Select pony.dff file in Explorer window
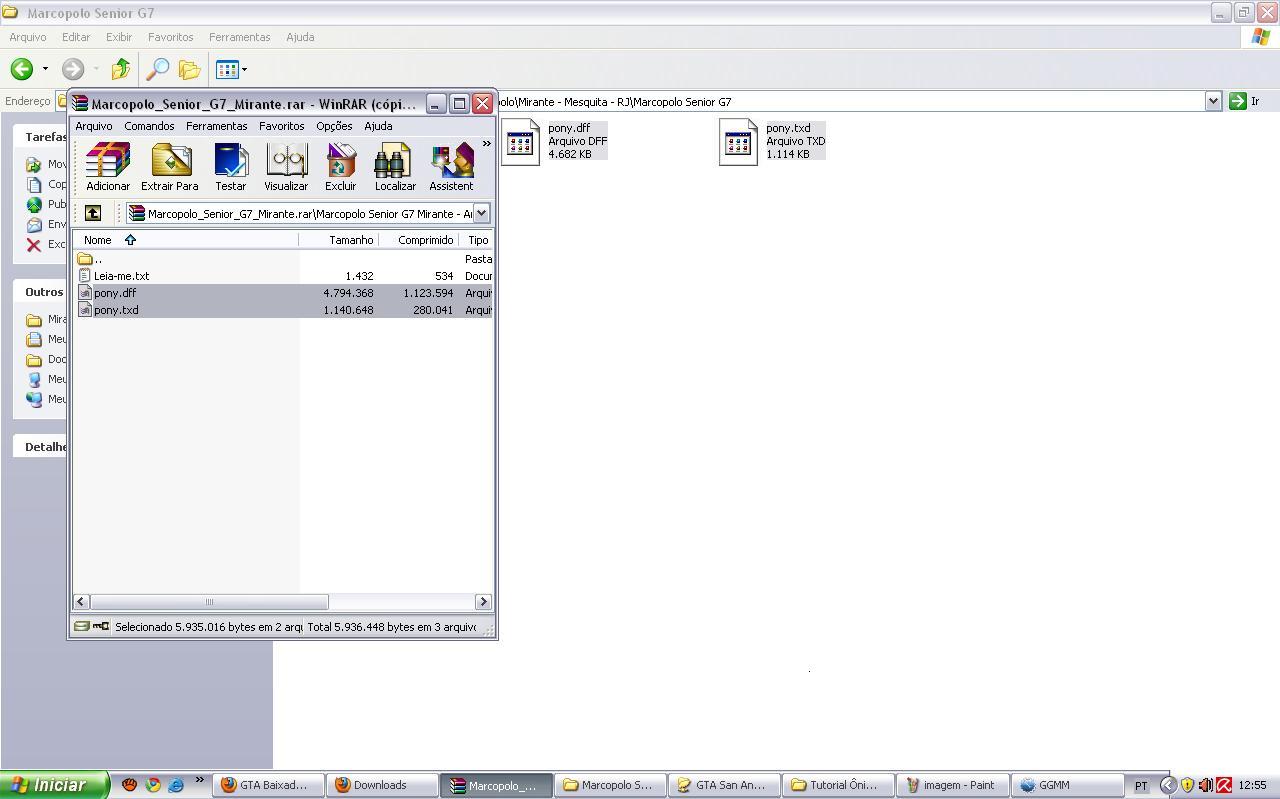Screen dimensions: 1280x799 click(x=556, y=141)
